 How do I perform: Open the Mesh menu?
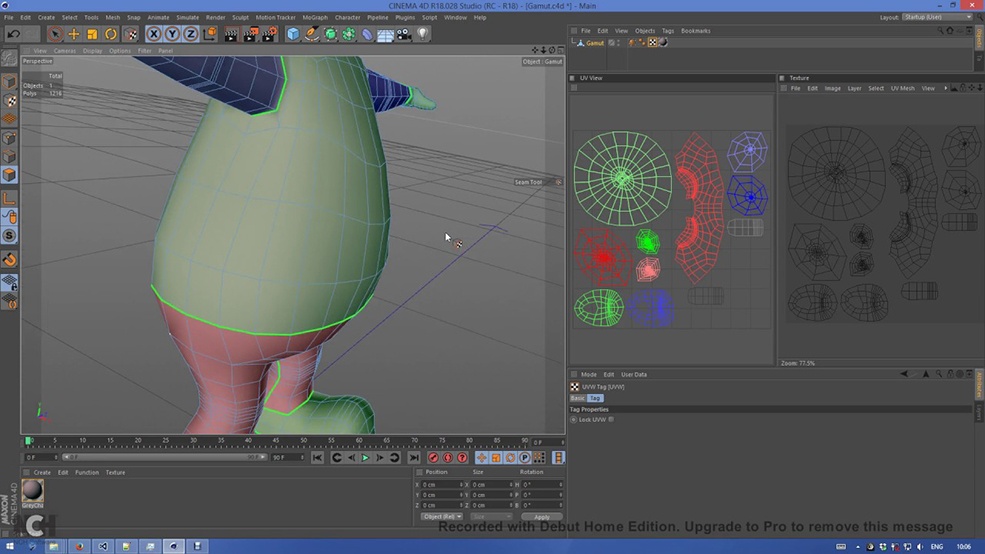point(112,18)
